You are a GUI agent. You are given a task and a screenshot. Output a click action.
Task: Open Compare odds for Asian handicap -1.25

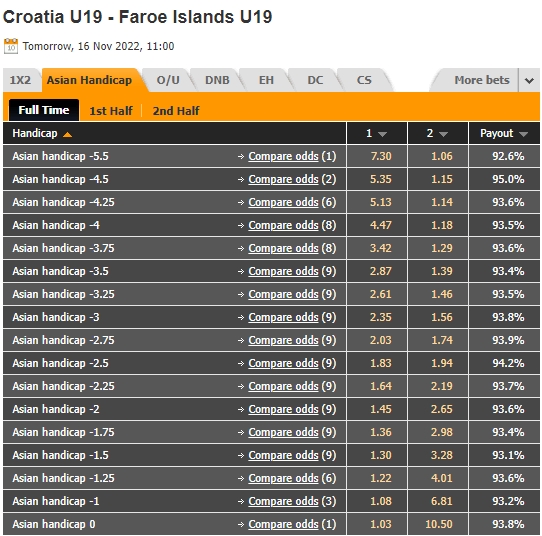pyautogui.click(x=283, y=478)
